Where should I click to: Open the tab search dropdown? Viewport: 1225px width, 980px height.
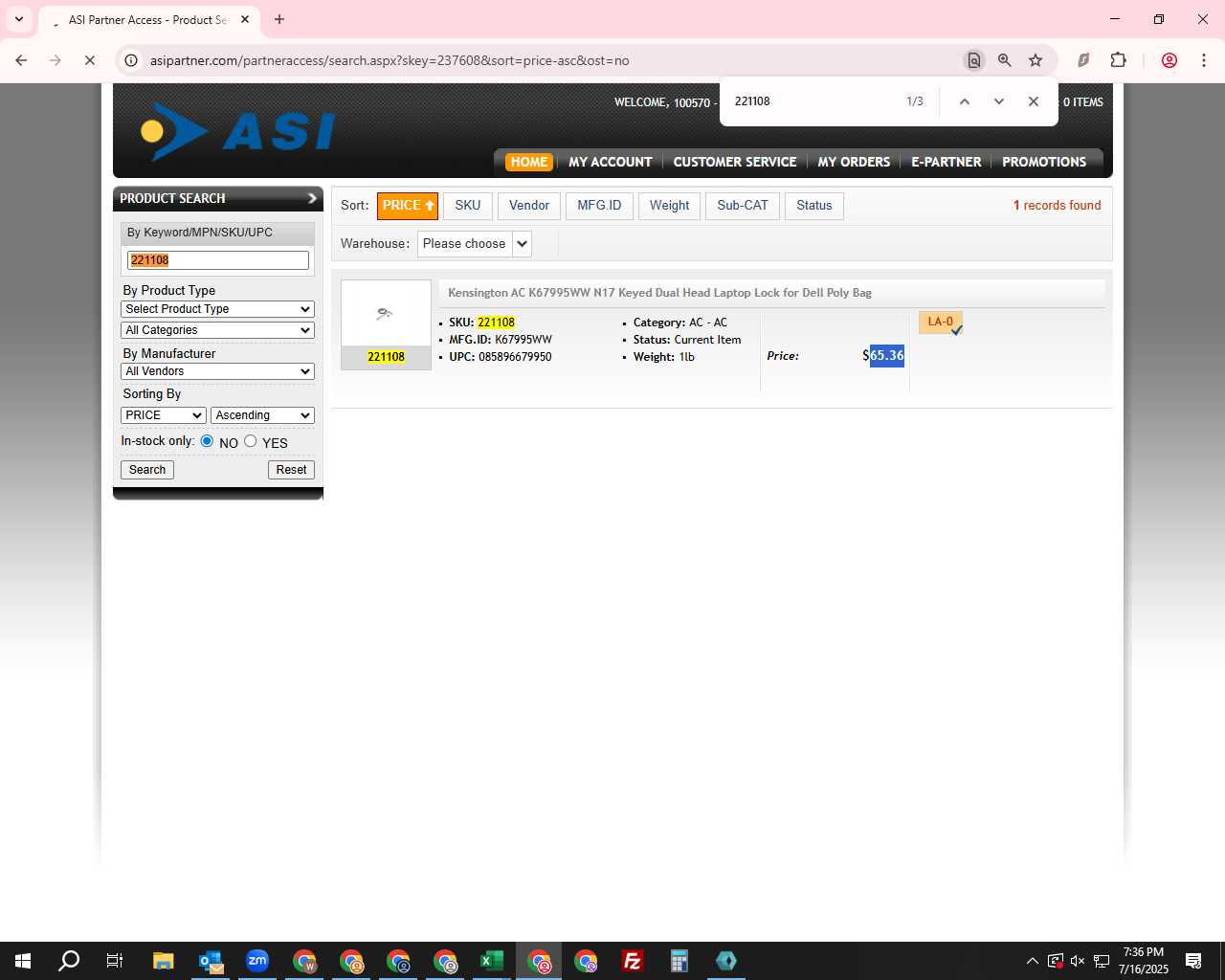point(18,19)
